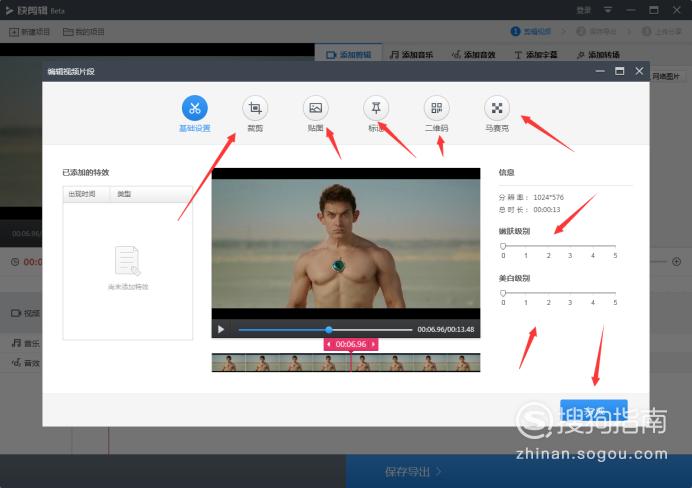Minimize the 编辑视频片段 dialog
This screenshot has width=692, height=488.
pos(600,71)
